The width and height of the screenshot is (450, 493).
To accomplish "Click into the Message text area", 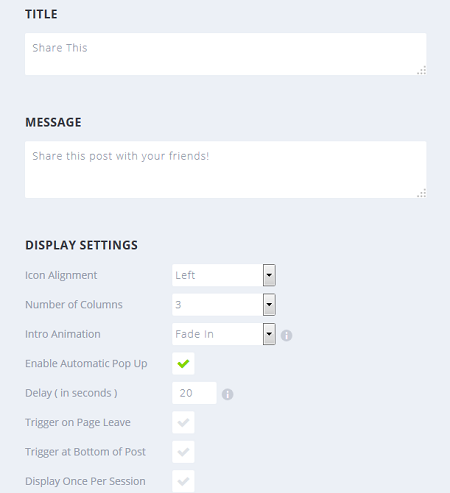I will coord(226,170).
